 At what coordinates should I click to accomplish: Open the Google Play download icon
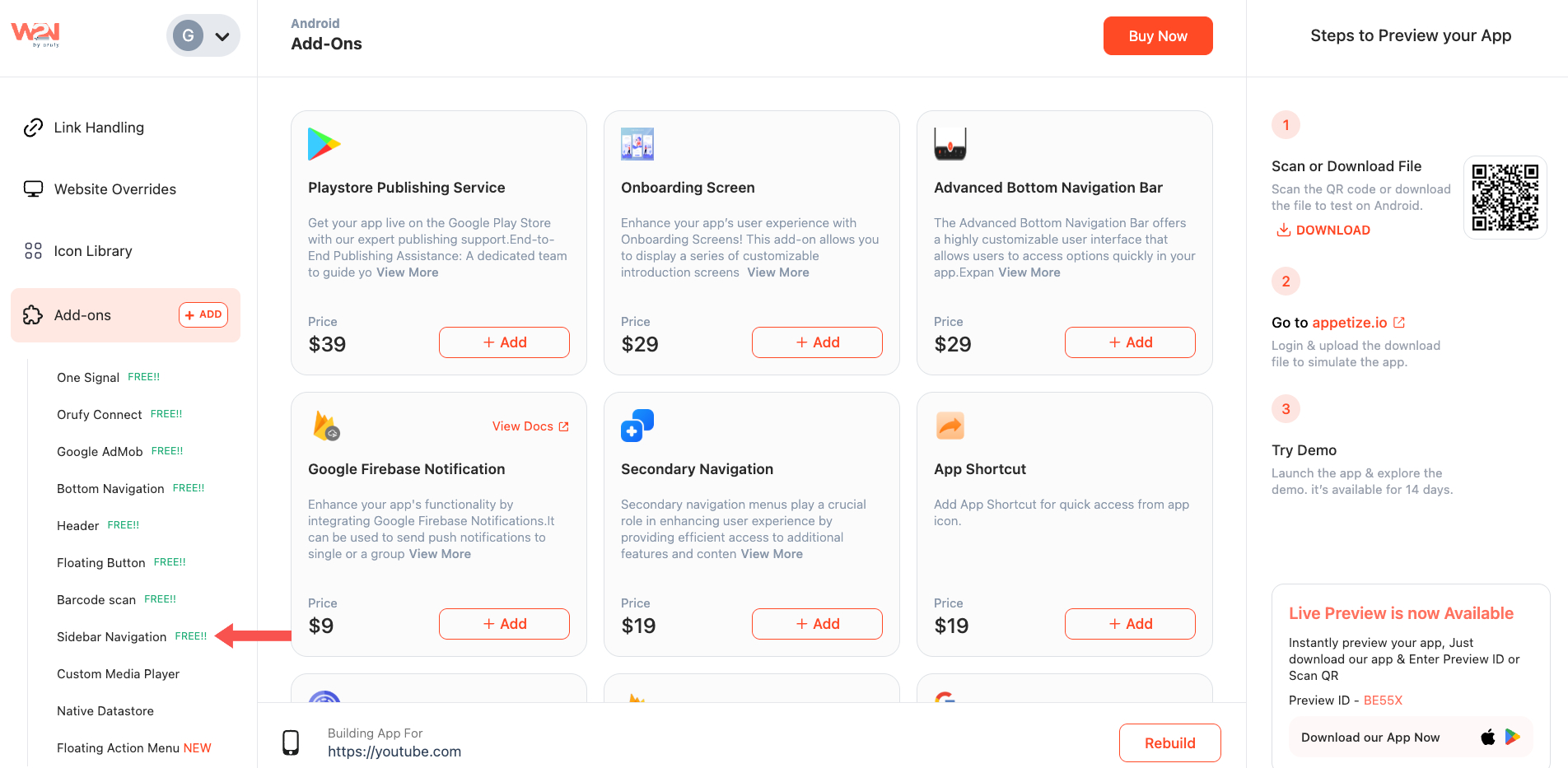(x=1513, y=737)
